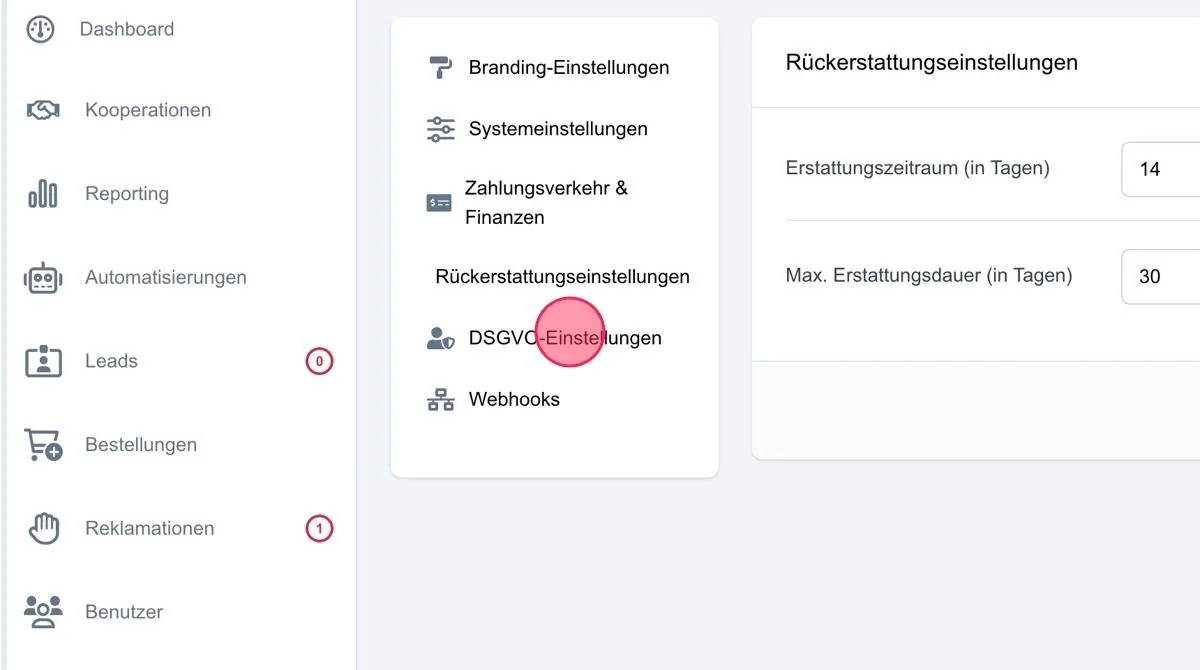The width and height of the screenshot is (1200, 670).
Task: Go to Benutzer management
Action: pyautogui.click(x=124, y=611)
